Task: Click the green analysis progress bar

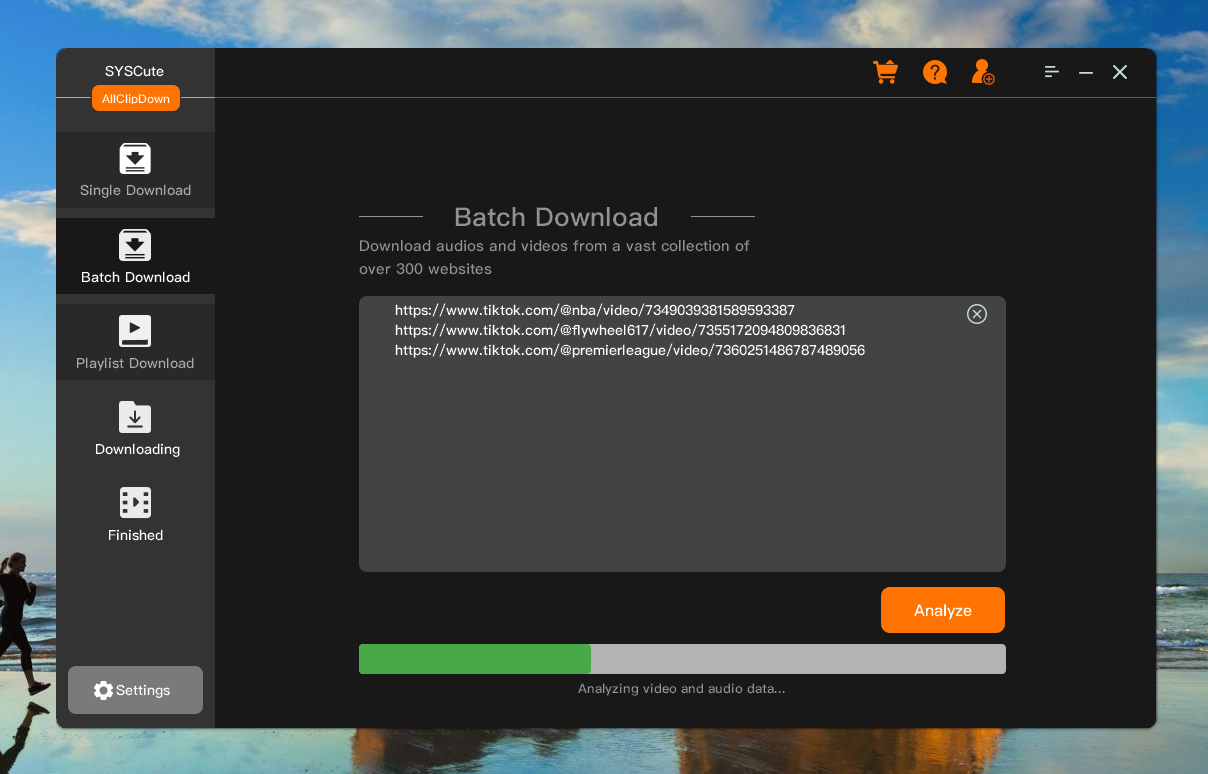Action: pos(682,659)
